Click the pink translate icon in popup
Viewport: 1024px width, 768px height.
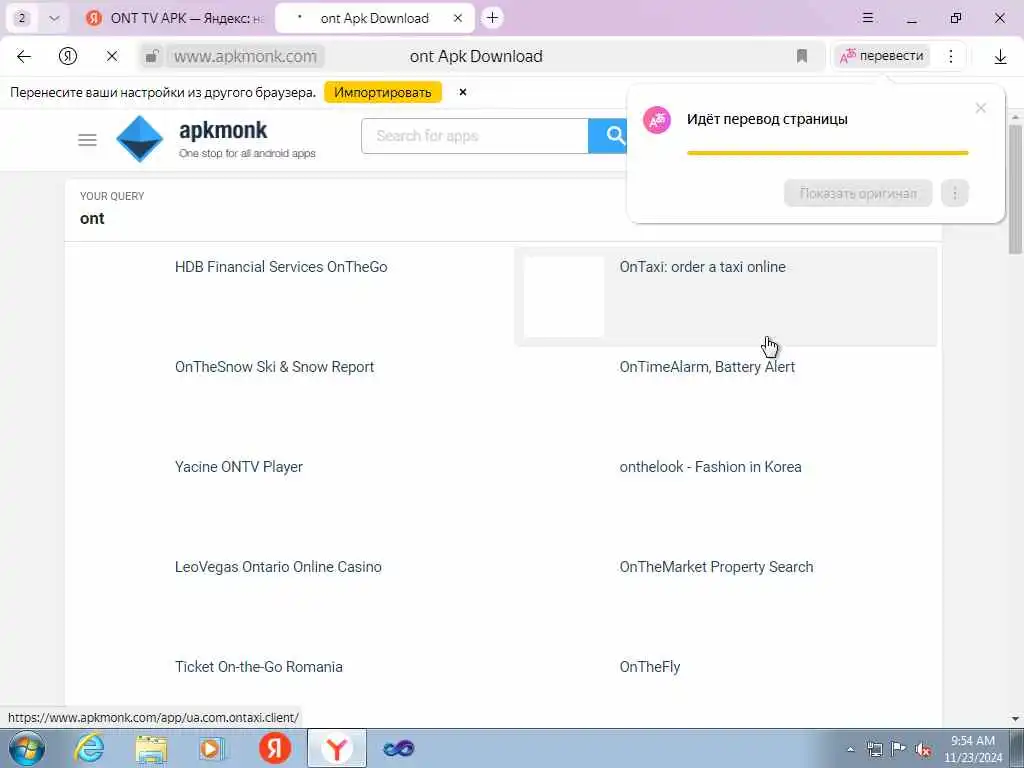(x=657, y=120)
